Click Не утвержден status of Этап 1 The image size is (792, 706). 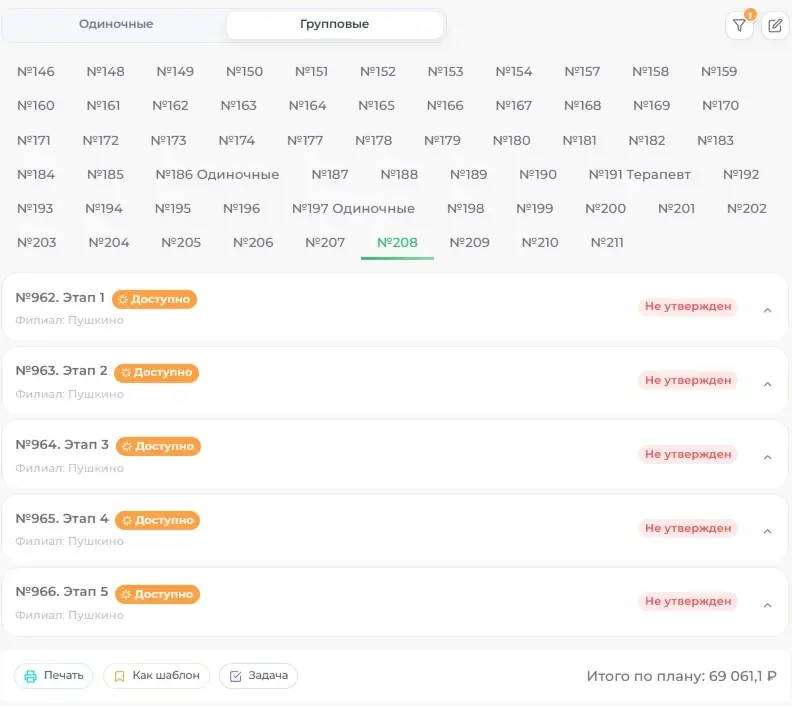tap(687, 306)
